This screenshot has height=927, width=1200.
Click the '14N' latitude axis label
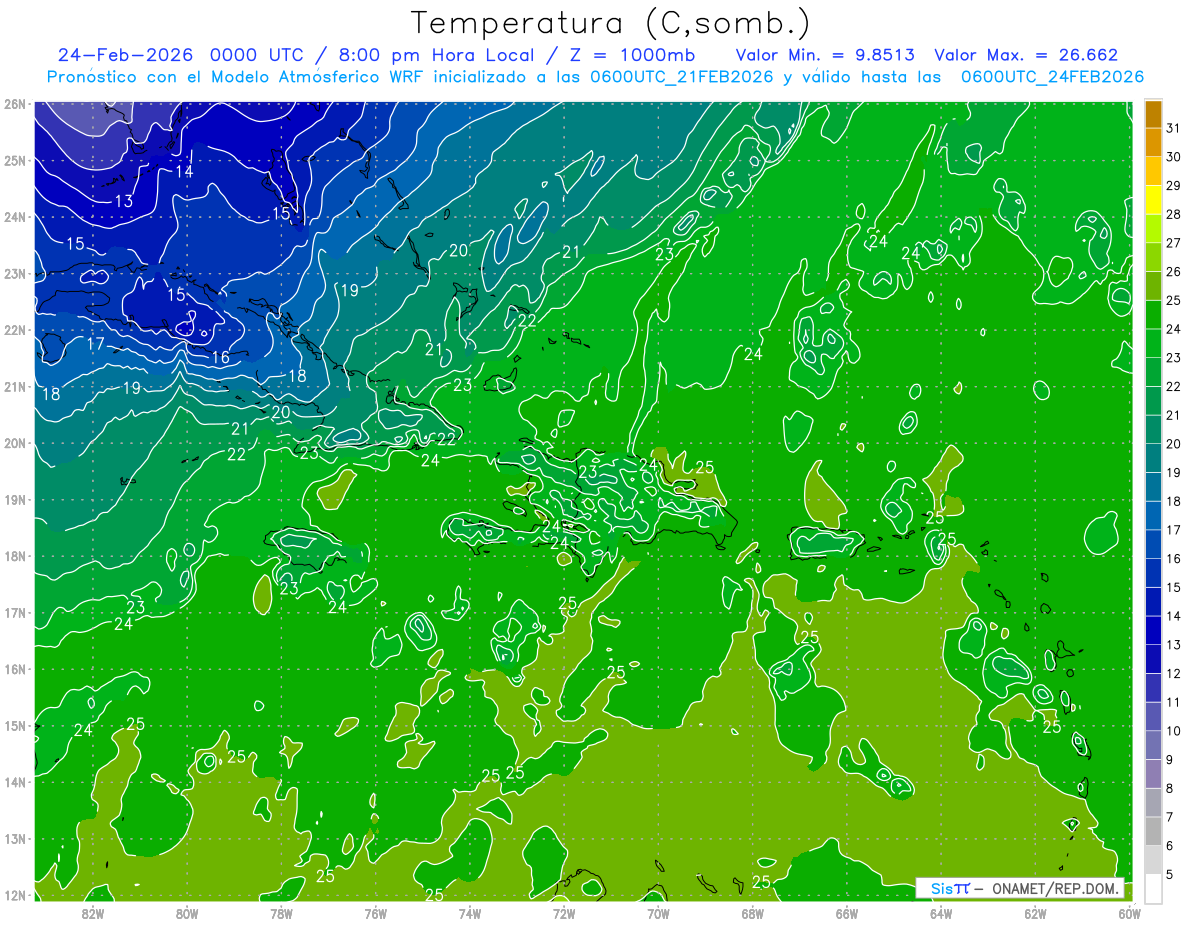click(x=14, y=782)
